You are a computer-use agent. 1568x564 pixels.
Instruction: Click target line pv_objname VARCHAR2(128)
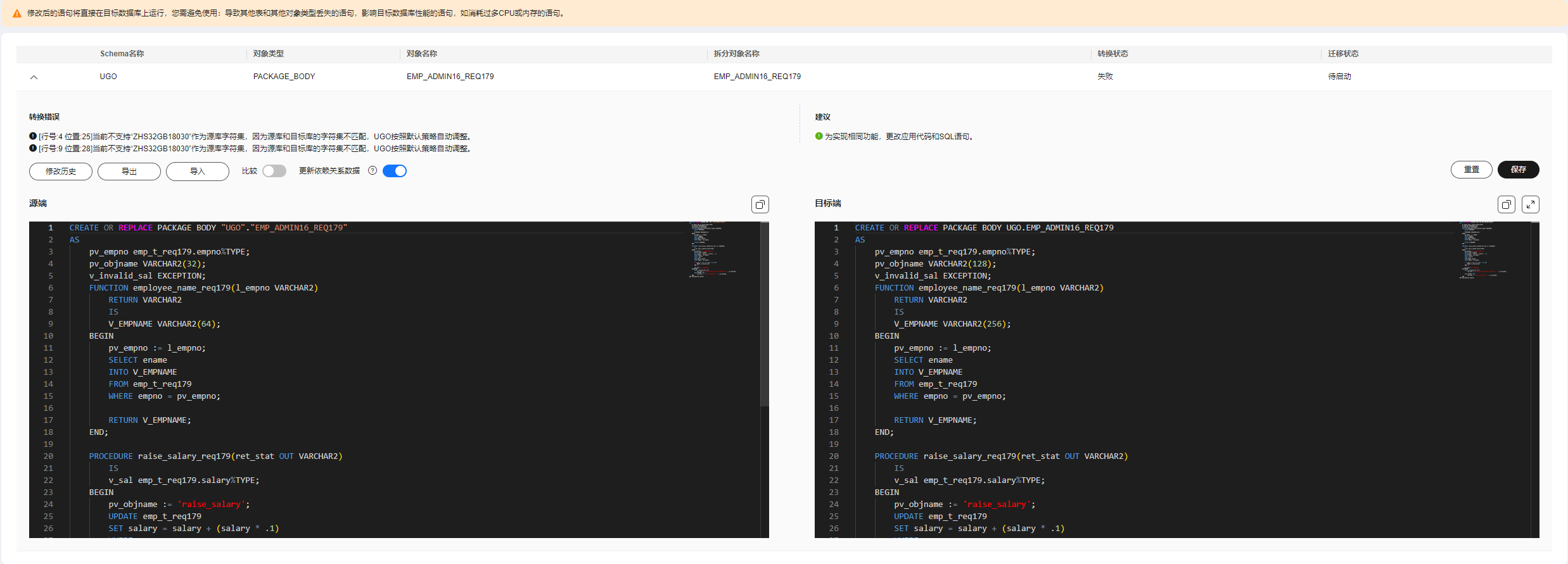[x=936, y=264]
